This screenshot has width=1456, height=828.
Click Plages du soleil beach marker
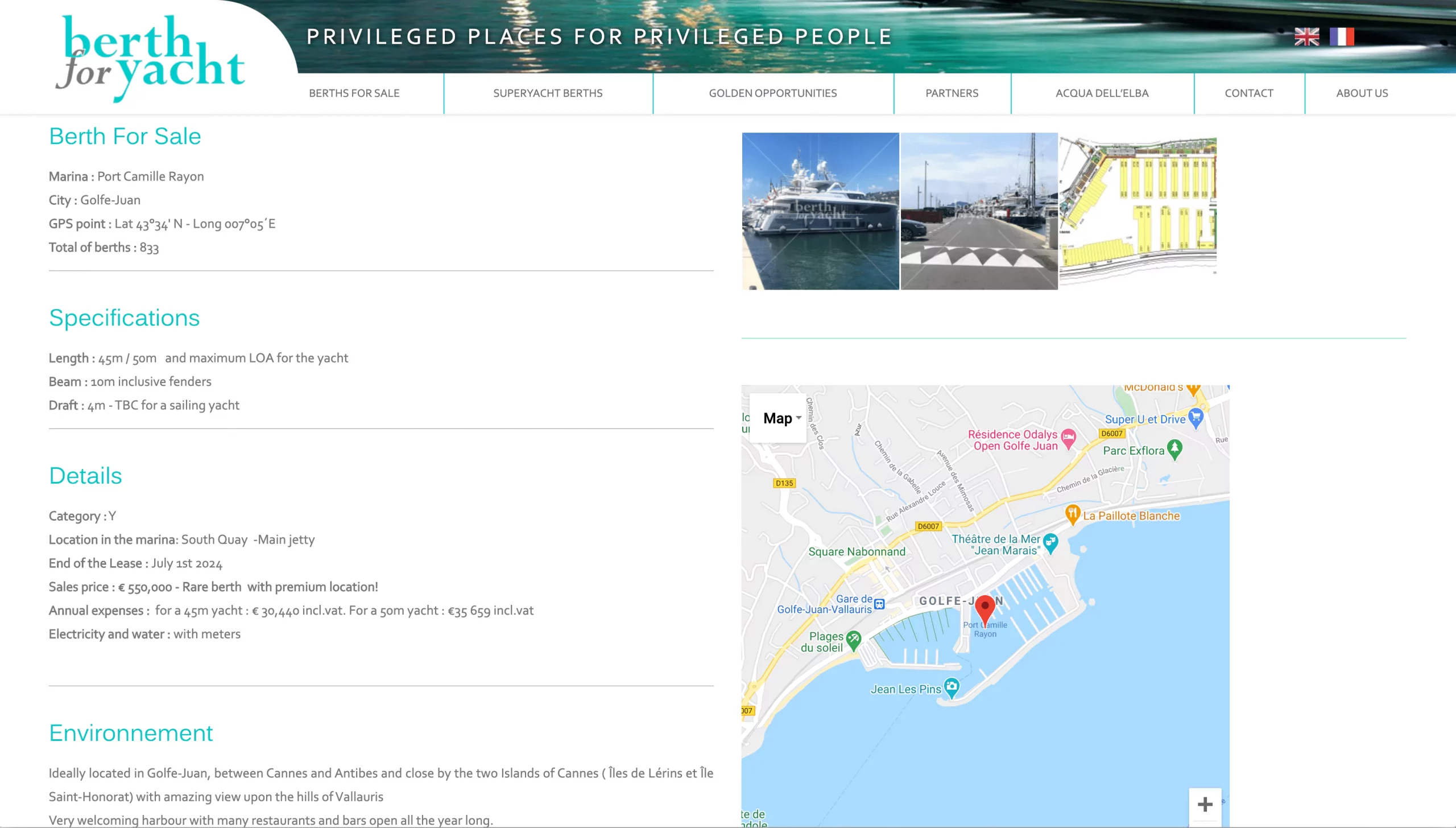(853, 640)
